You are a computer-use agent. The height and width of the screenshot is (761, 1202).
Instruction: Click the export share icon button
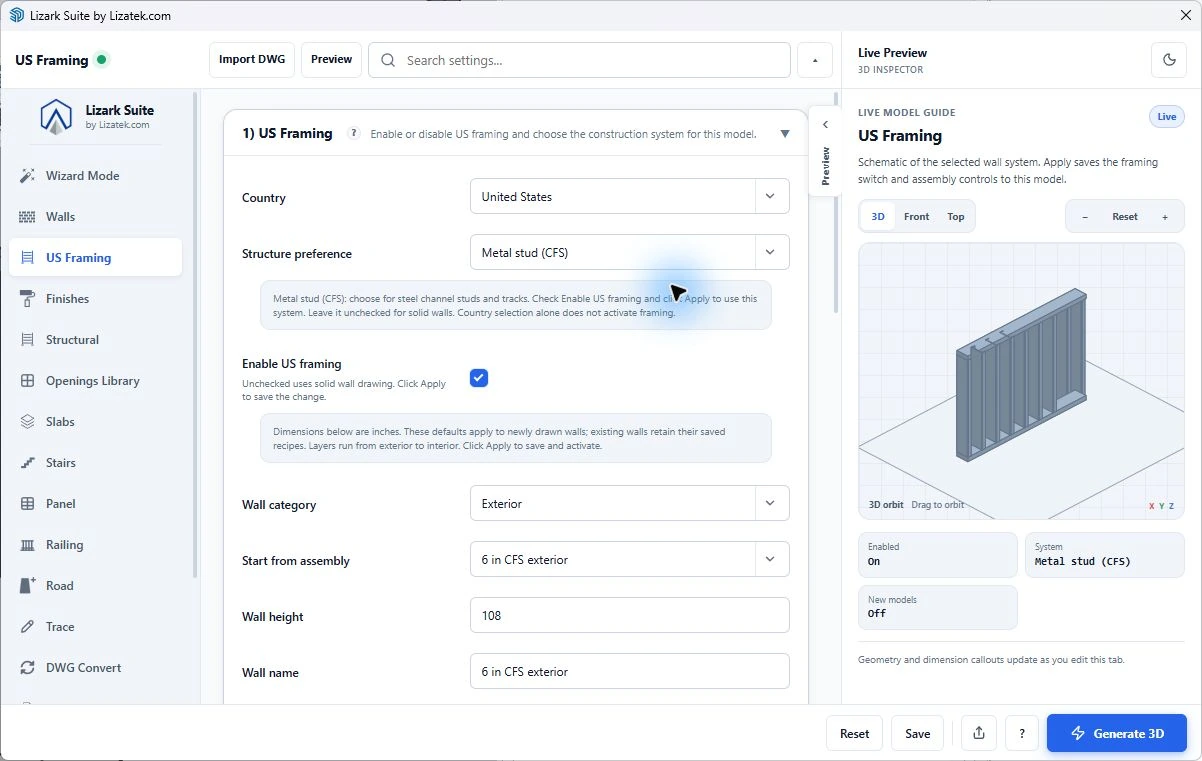[x=979, y=733]
